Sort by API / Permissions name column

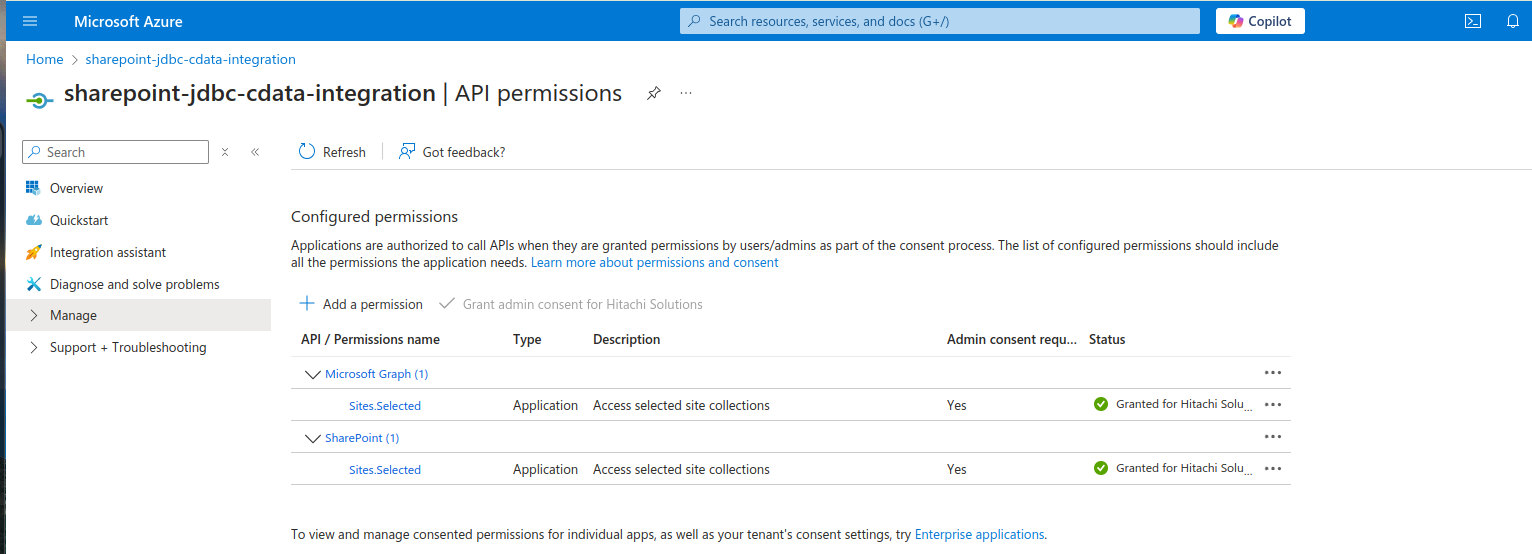(370, 340)
